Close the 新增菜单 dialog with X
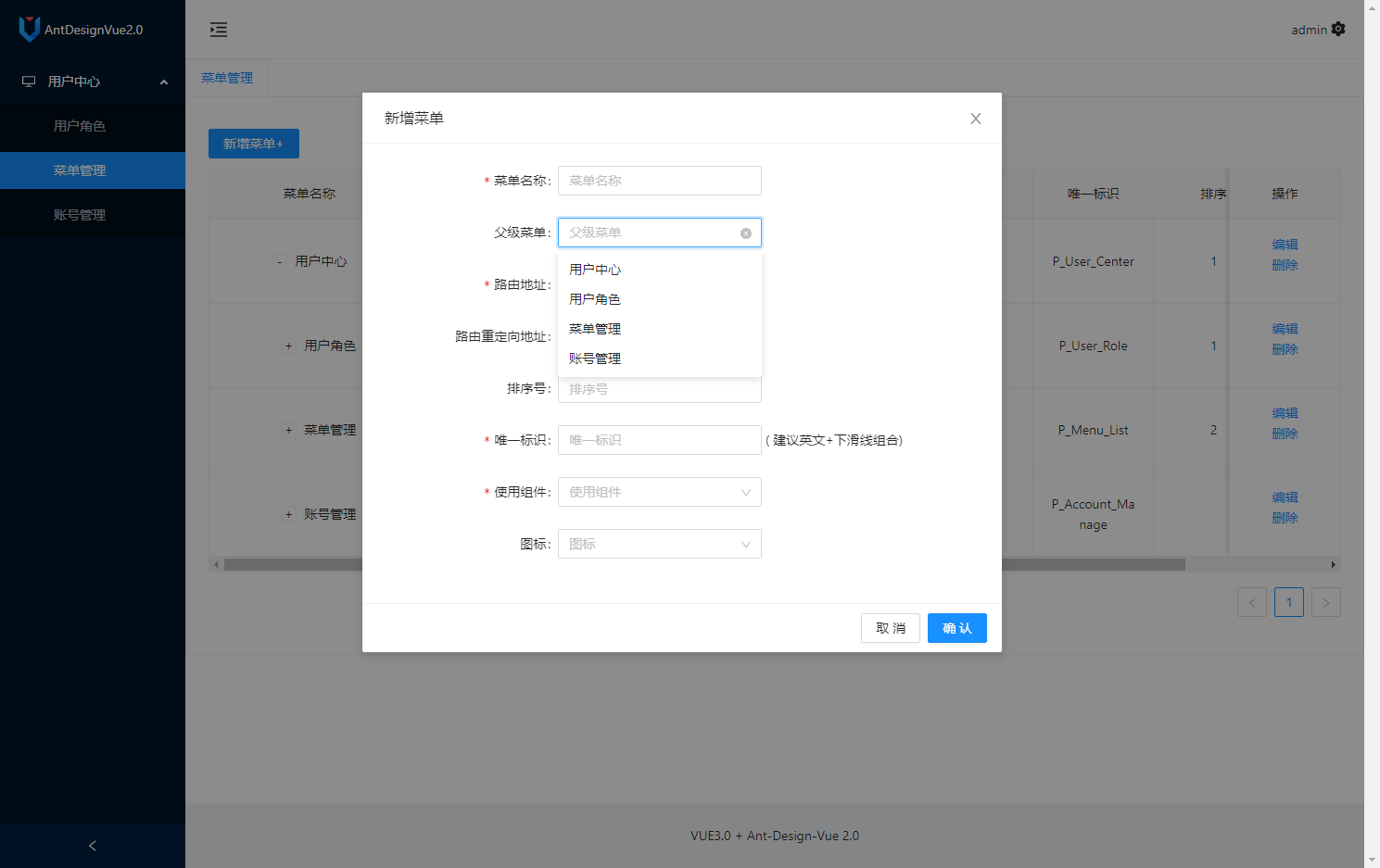This screenshot has height=868, width=1380. (x=976, y=119)
